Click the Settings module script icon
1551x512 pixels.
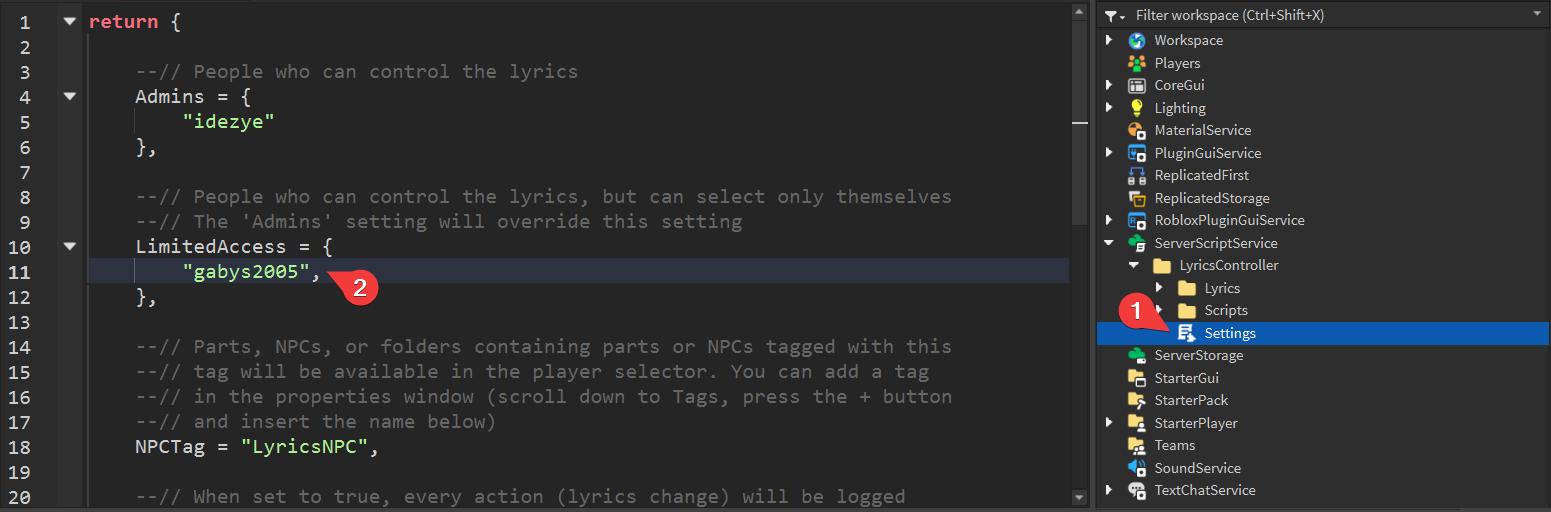[x=1186, y=333]
